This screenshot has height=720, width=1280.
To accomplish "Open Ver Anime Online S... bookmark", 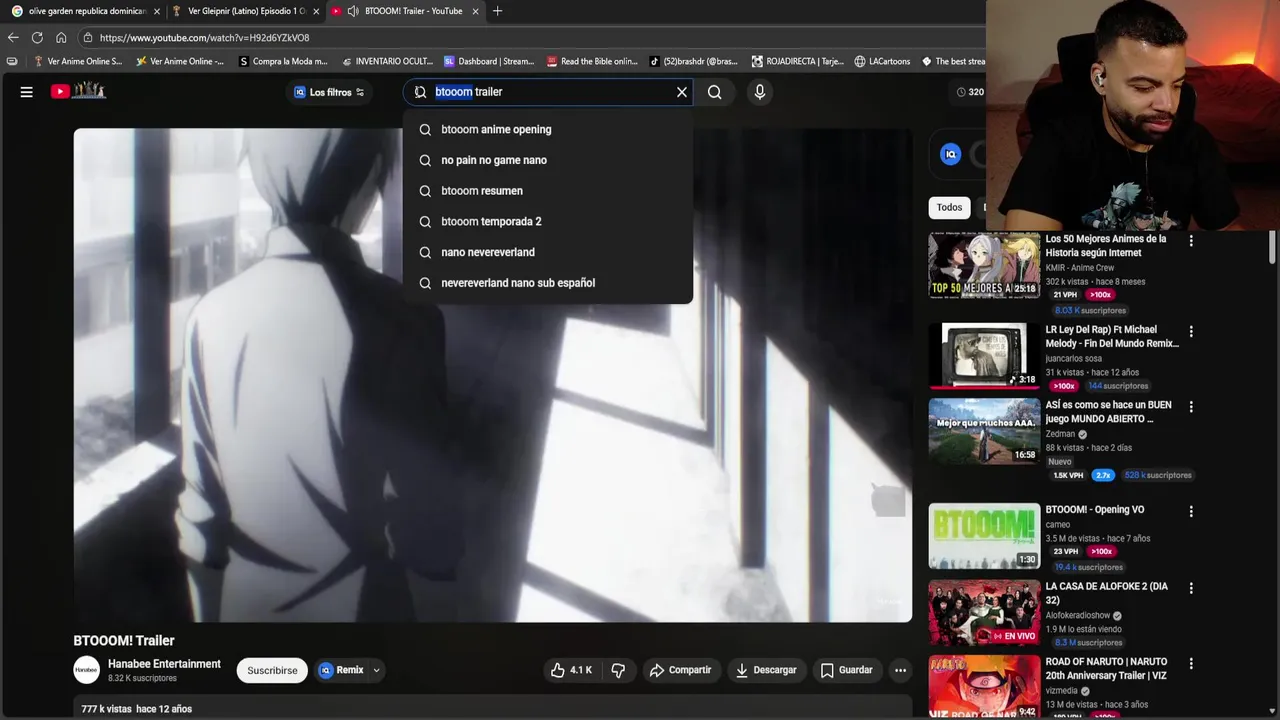I will point(77,61).
